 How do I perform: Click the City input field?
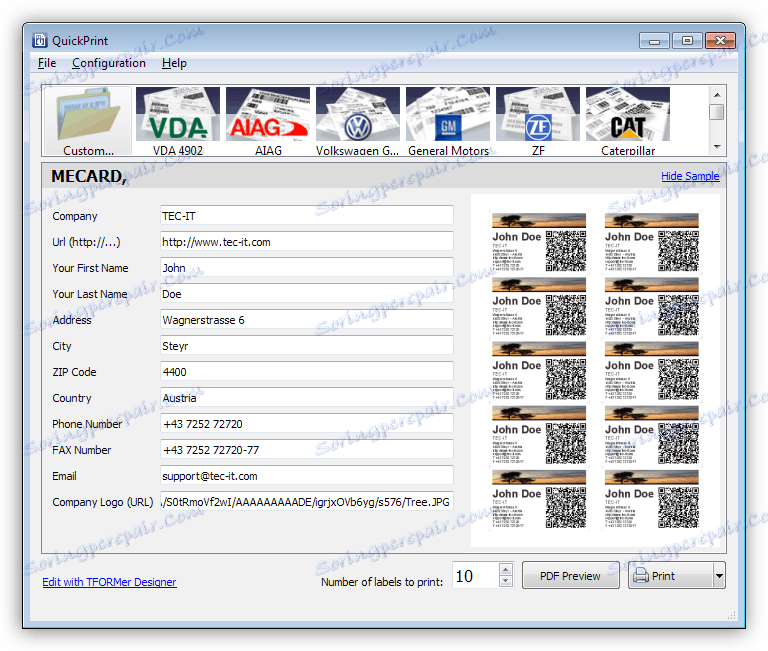coord(307,345)
